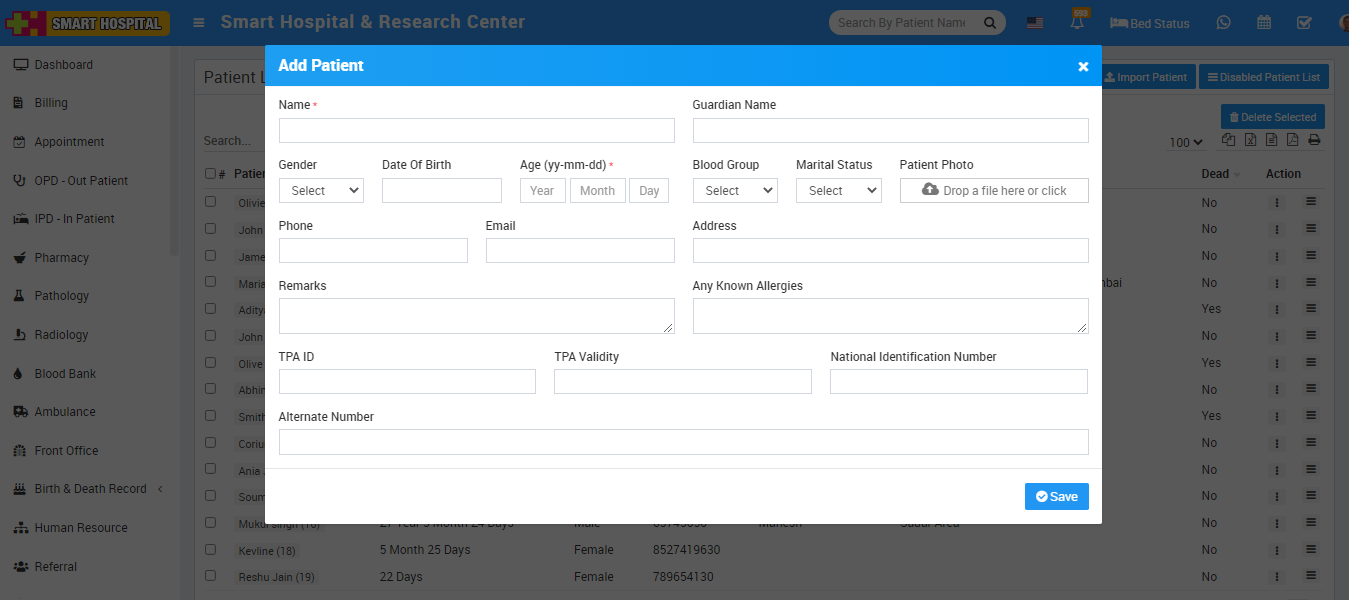The height and width of the screenshot is (600, 1349).
Task: Click the print icon above table
Action: pyautogui.click(x=1314, y=140)
